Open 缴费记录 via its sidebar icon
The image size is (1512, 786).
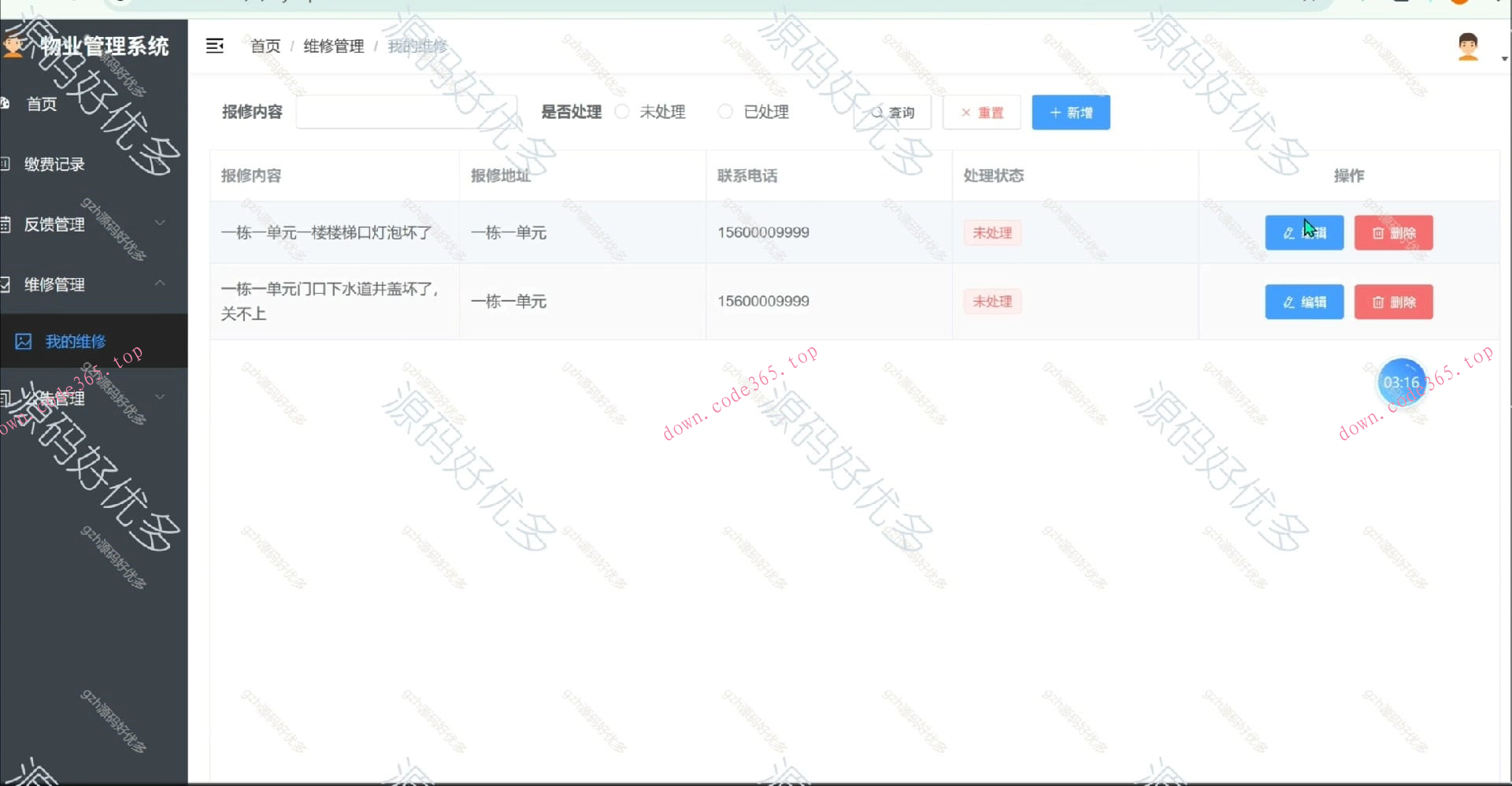(x=4, y=163)
